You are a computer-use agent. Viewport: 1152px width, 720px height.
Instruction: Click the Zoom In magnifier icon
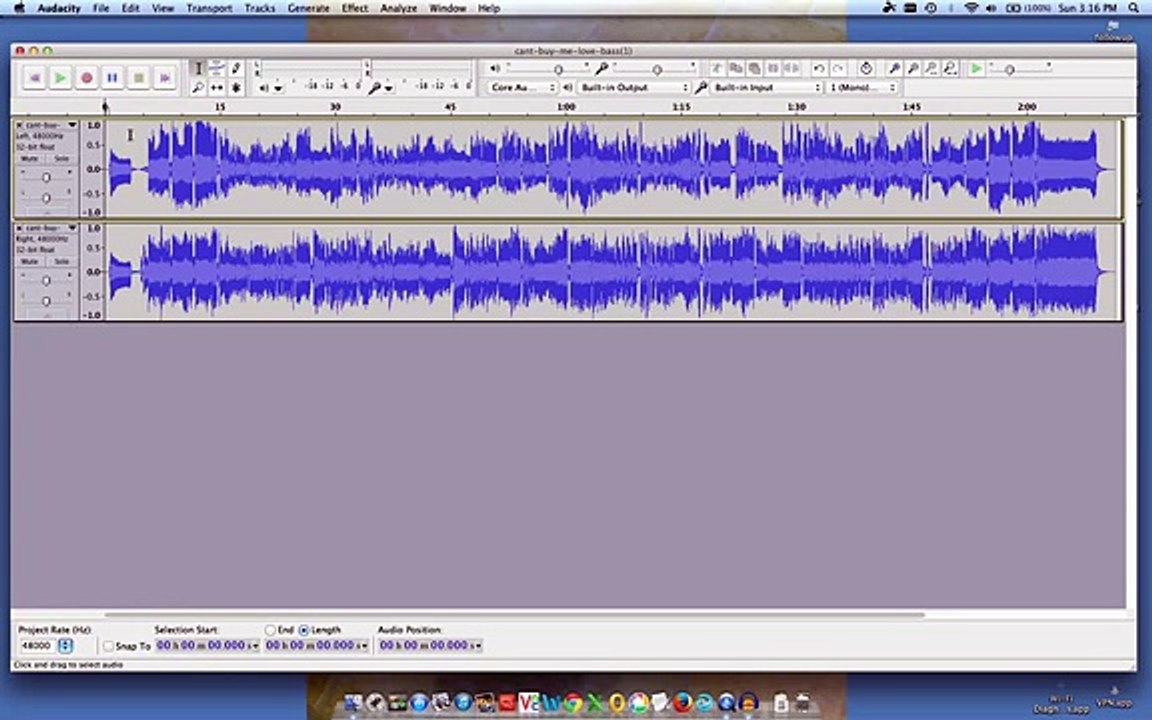point(894,68)
